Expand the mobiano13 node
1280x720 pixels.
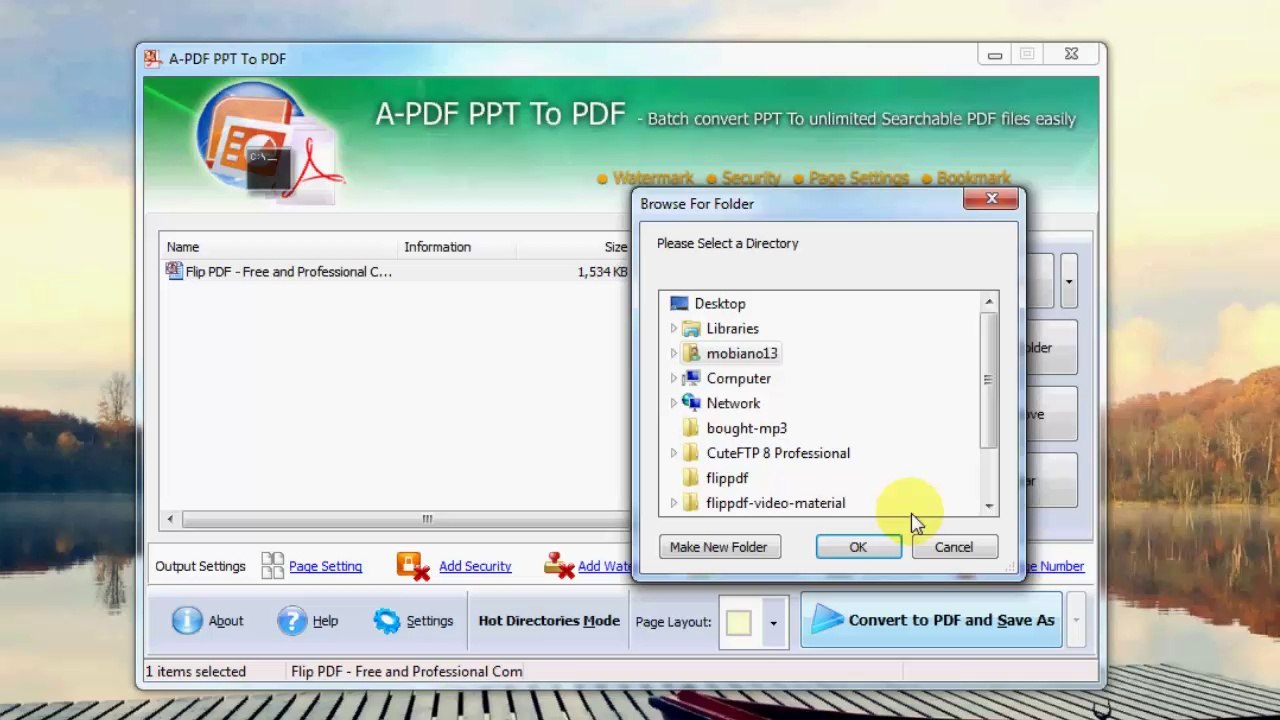point(673,353)
